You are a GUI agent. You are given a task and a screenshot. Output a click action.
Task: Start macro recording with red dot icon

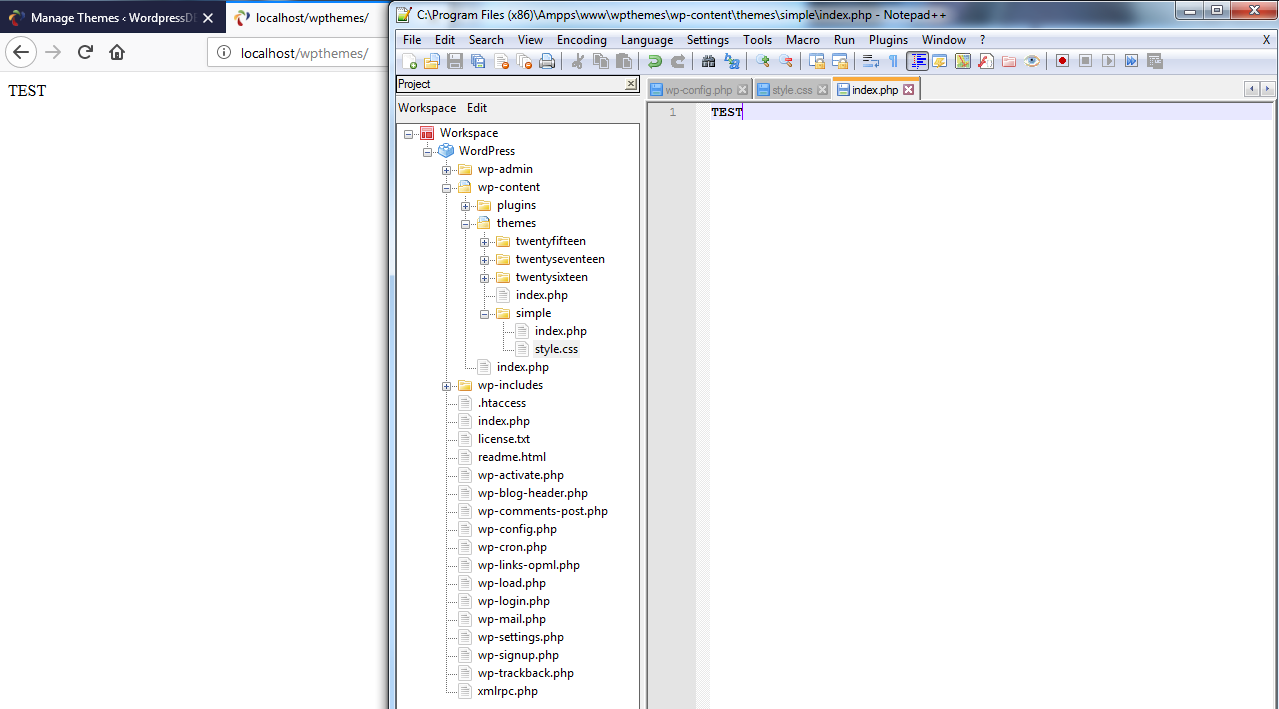coord(1062,61)
